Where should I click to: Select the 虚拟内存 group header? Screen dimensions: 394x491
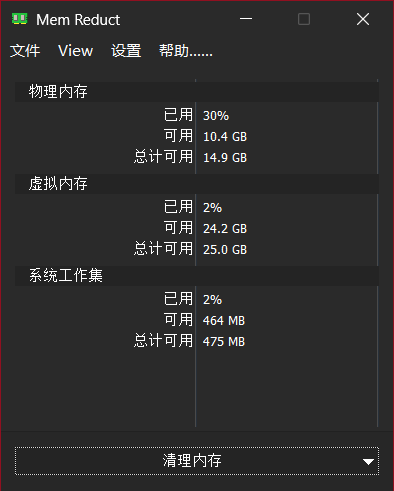click(x=197, y=184)
